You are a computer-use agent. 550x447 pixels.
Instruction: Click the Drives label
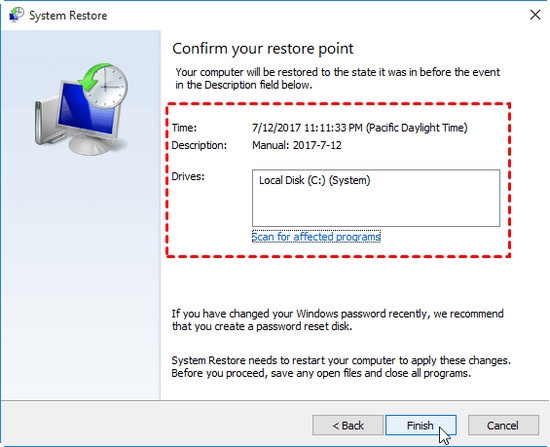188,176
